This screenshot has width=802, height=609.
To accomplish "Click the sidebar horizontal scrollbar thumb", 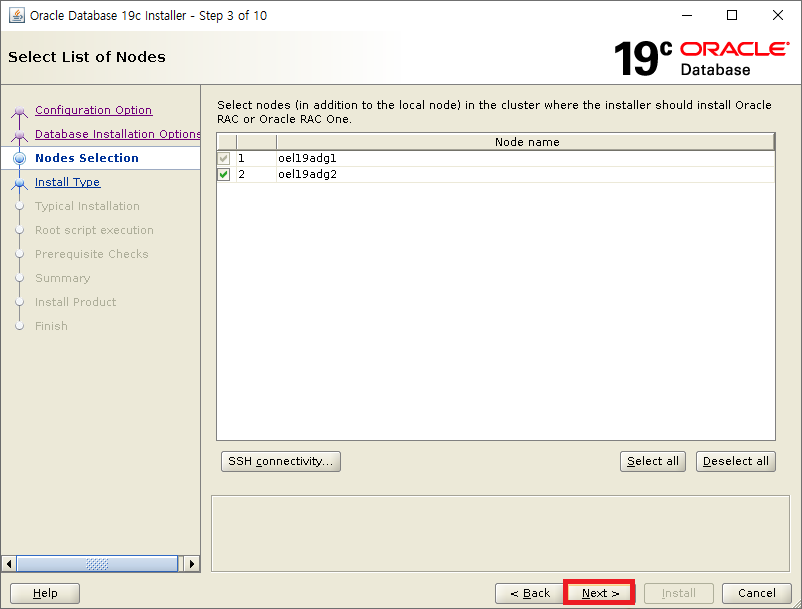I will pyautogui.click(x=97, y=564).
